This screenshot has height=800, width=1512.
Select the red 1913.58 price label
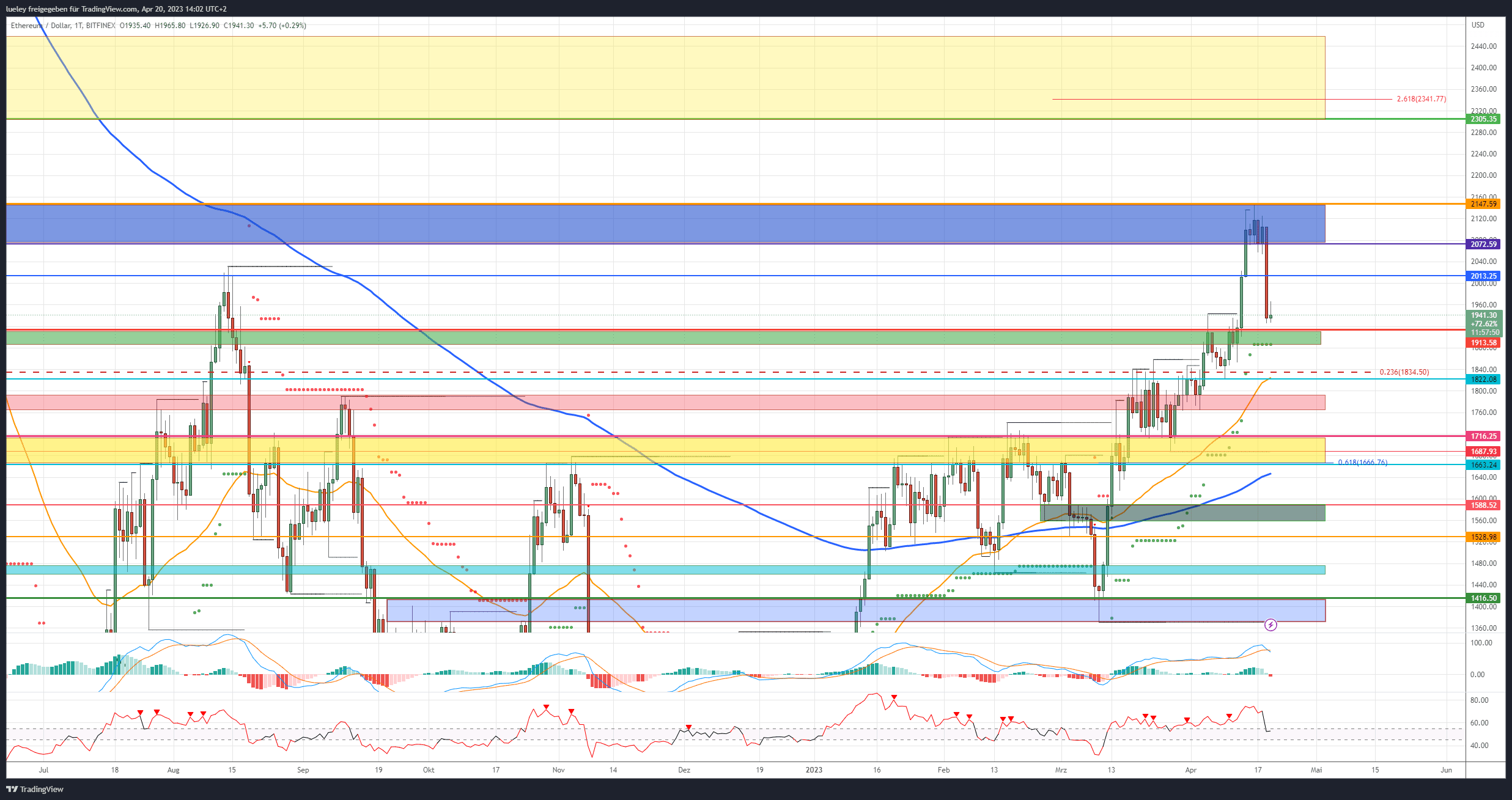(1483, 343)
